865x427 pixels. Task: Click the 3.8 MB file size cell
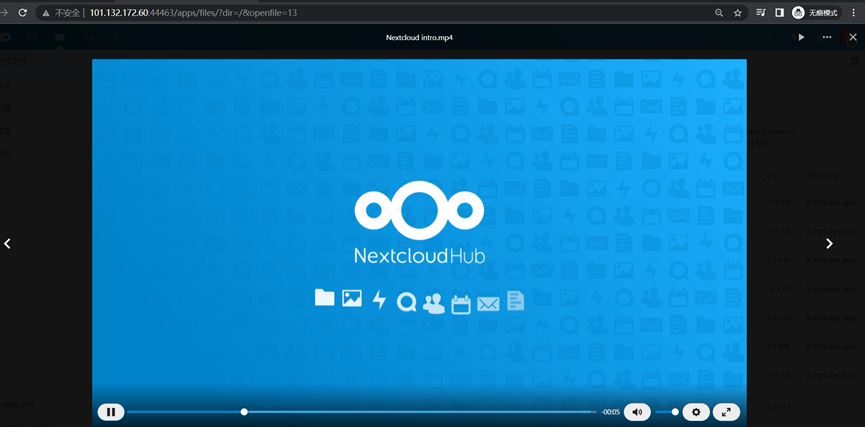[x=778, y=318]
